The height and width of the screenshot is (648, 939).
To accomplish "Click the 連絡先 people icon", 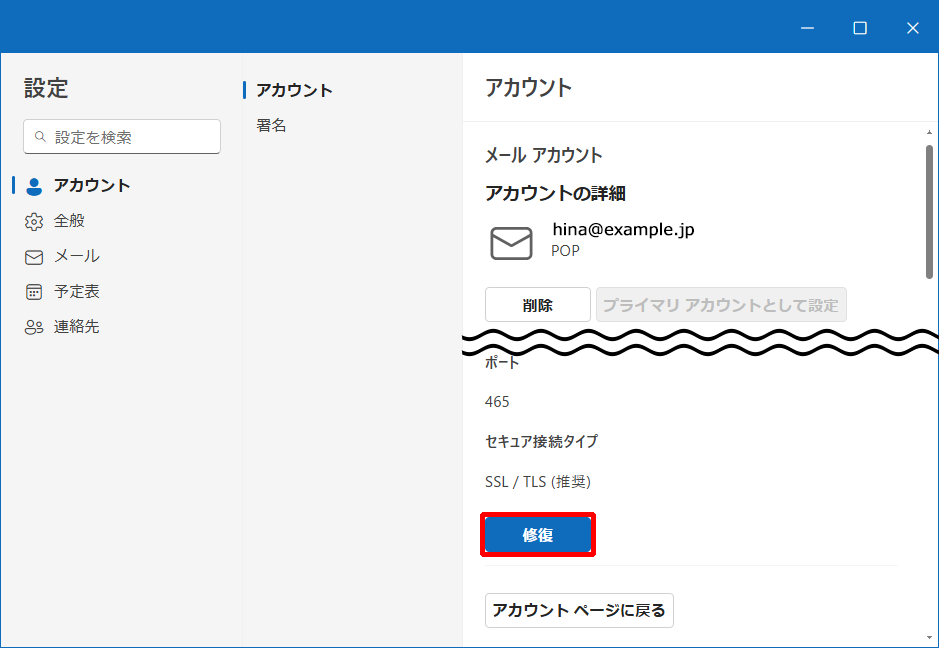I will [34, 327].
